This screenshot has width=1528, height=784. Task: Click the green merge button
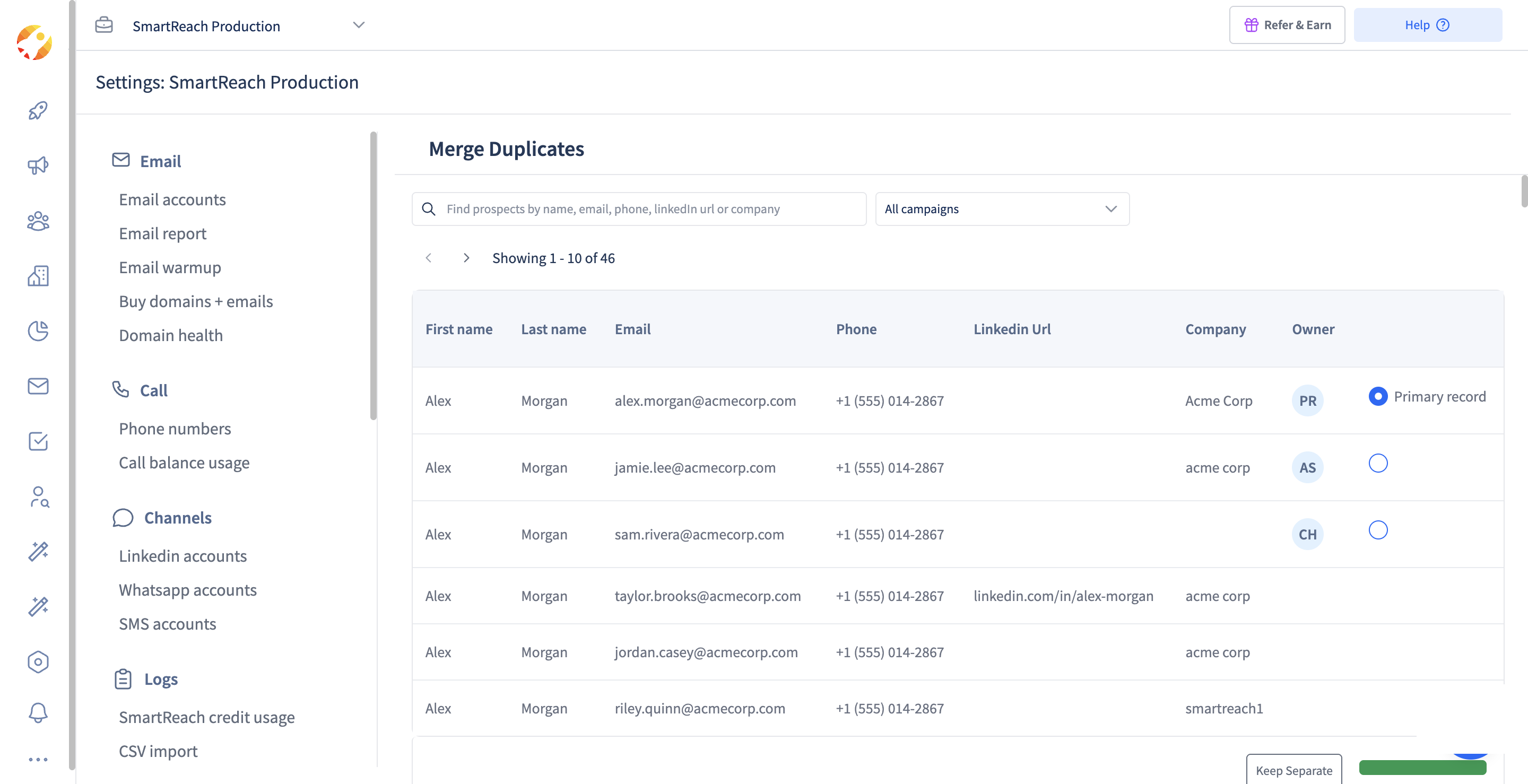[x=1422, y=768]
